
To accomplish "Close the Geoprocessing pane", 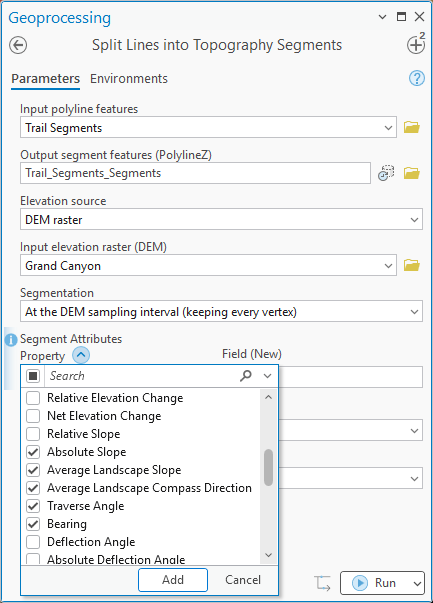I will pos(420,17).
